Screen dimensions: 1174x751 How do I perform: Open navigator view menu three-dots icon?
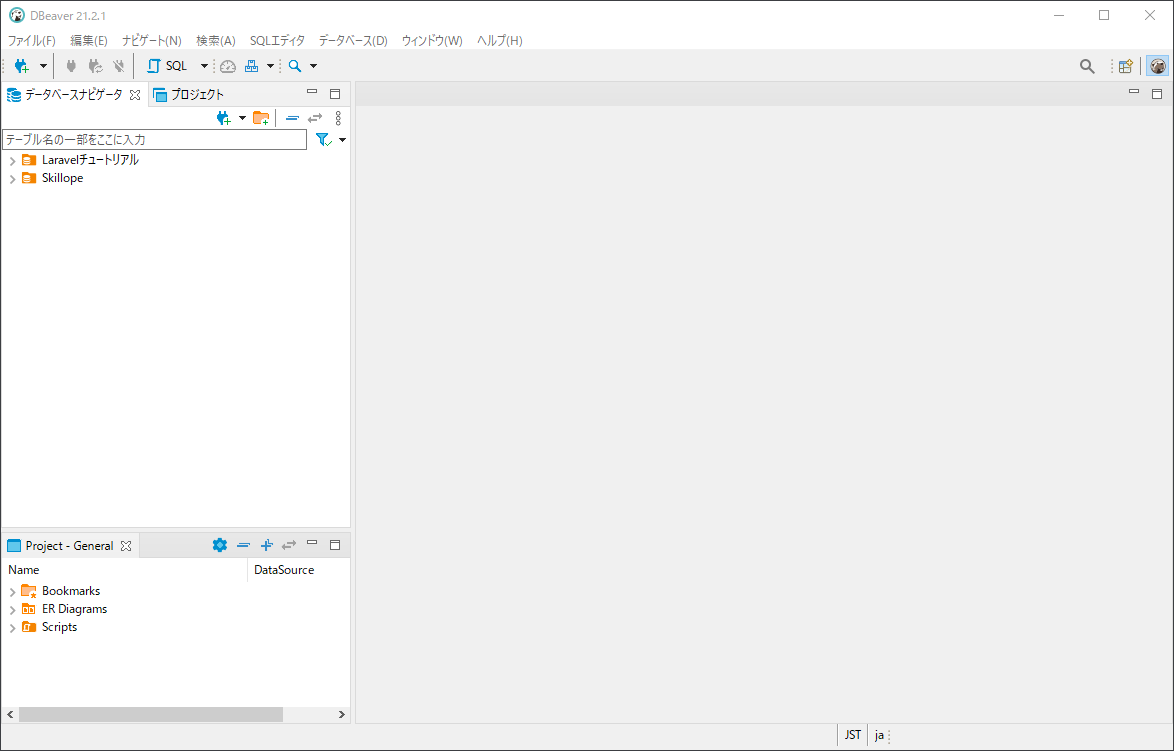338,118
